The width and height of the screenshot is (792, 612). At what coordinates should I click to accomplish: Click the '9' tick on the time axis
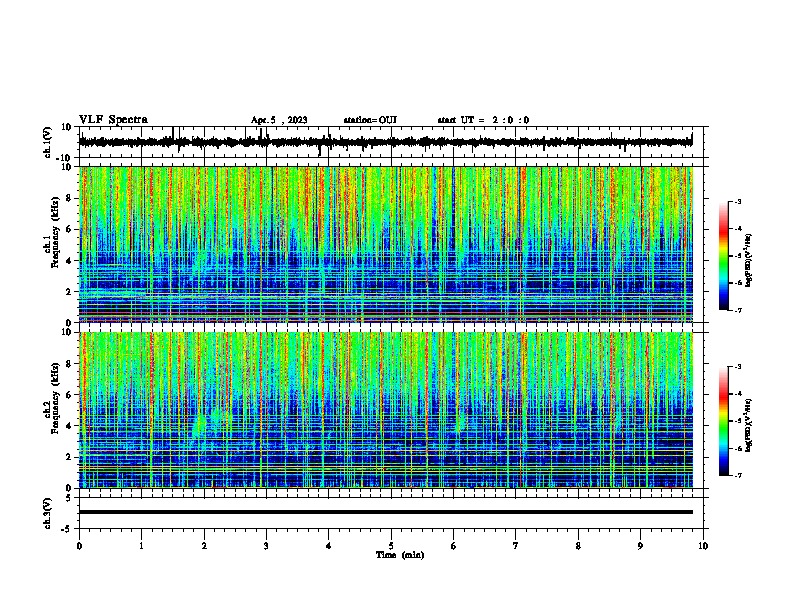click(x=640, y=546)
